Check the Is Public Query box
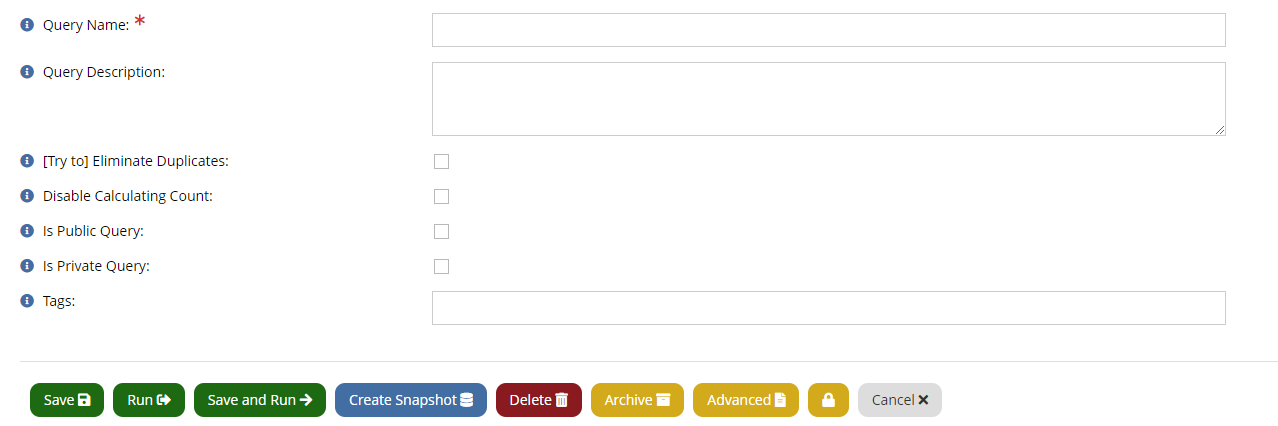Screen dimensions: 1278x426 click(x=441, y=231)
